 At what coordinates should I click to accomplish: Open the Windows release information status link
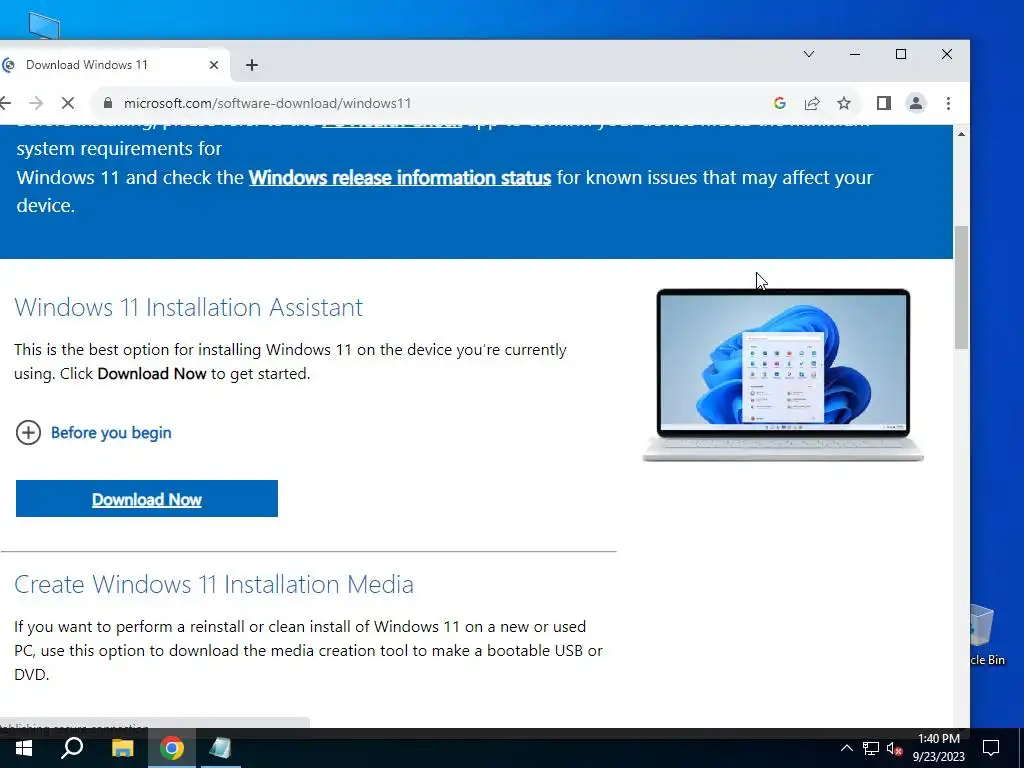tap(400, 178)
